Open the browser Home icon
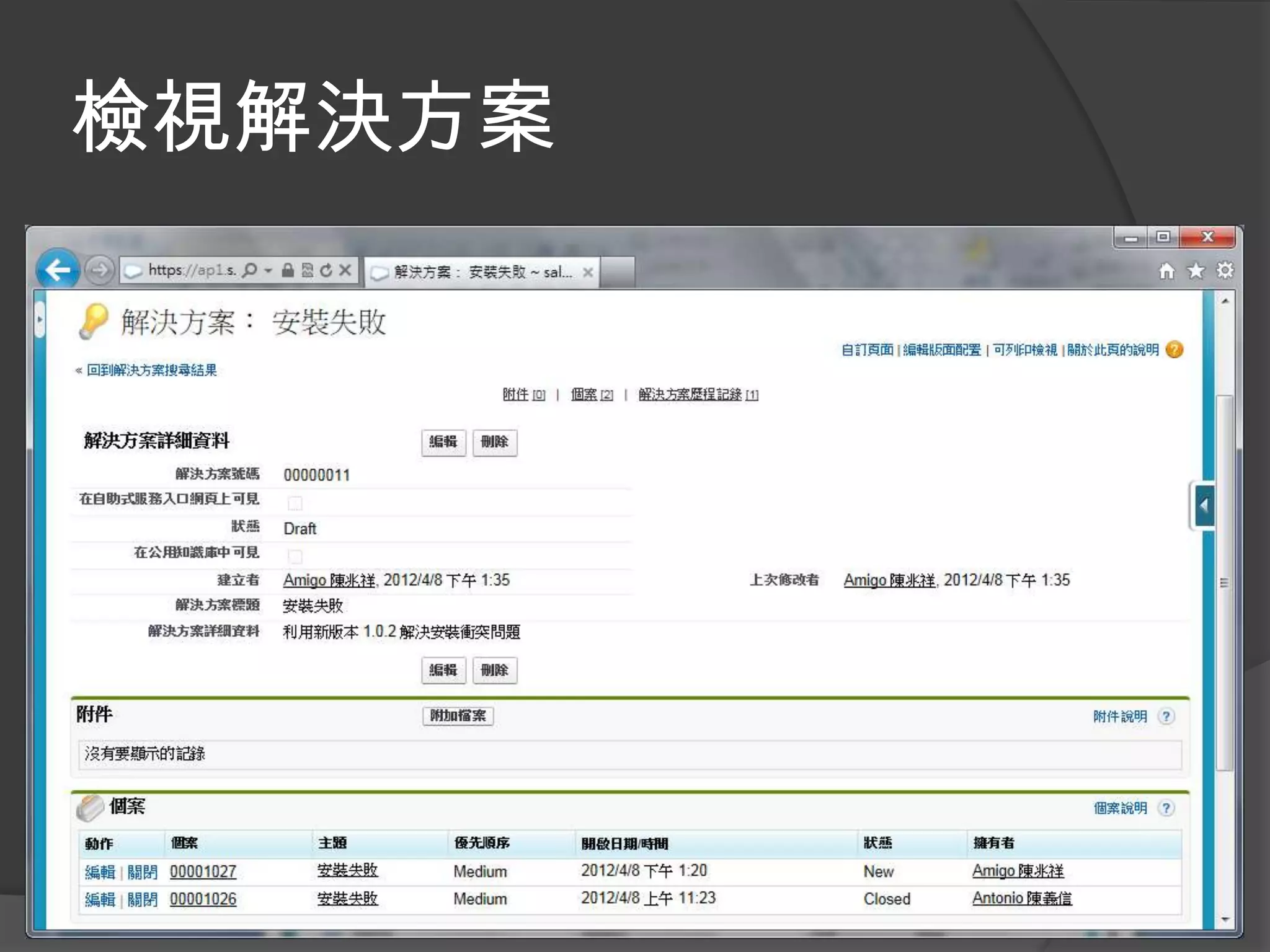Viewport: 1270px width, 952px height. [1166, 271]
